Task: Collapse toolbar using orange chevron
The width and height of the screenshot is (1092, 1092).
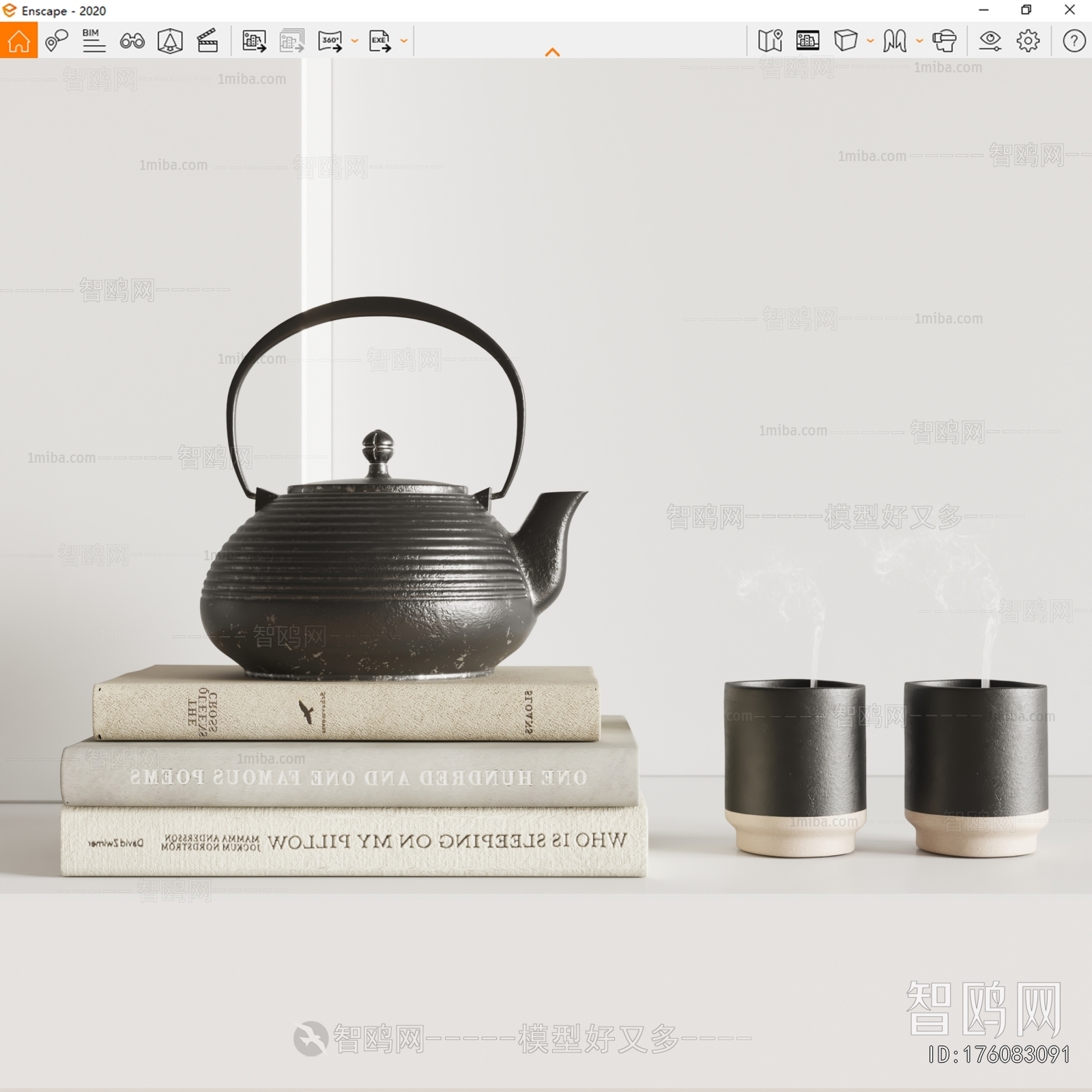Action: (553, 52)
